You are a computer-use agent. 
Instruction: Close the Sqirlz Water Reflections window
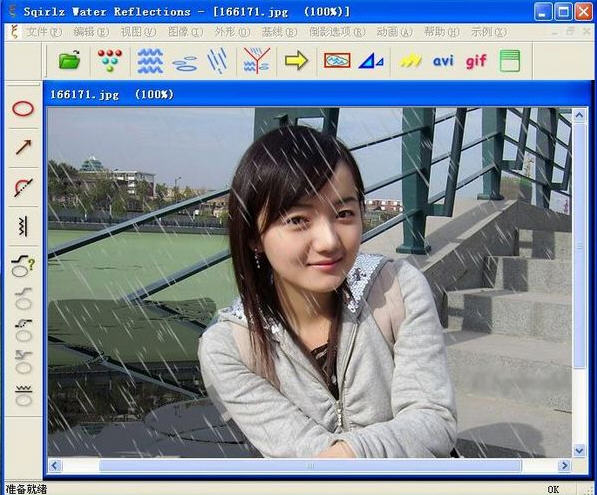(x=583, y=12)
